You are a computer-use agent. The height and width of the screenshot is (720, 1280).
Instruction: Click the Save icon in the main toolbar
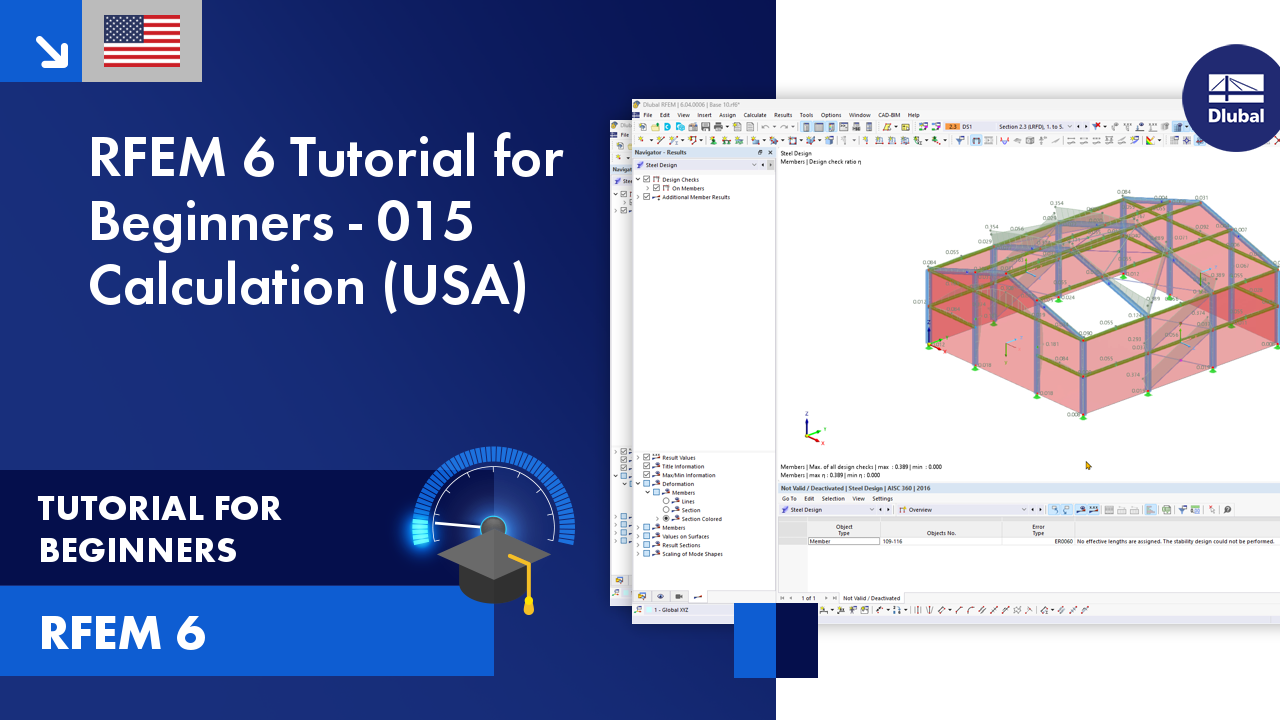706,127
